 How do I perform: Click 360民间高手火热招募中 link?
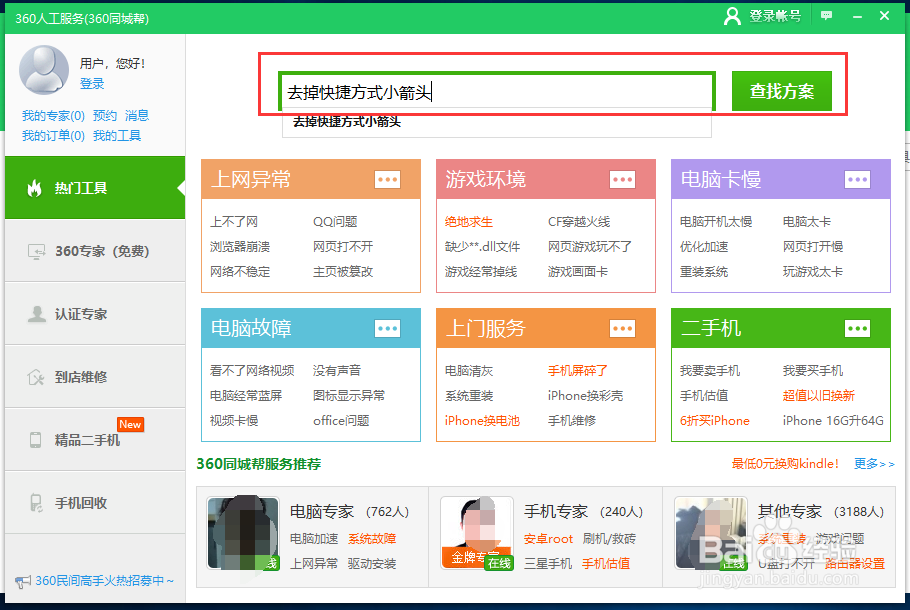[104, 580]
